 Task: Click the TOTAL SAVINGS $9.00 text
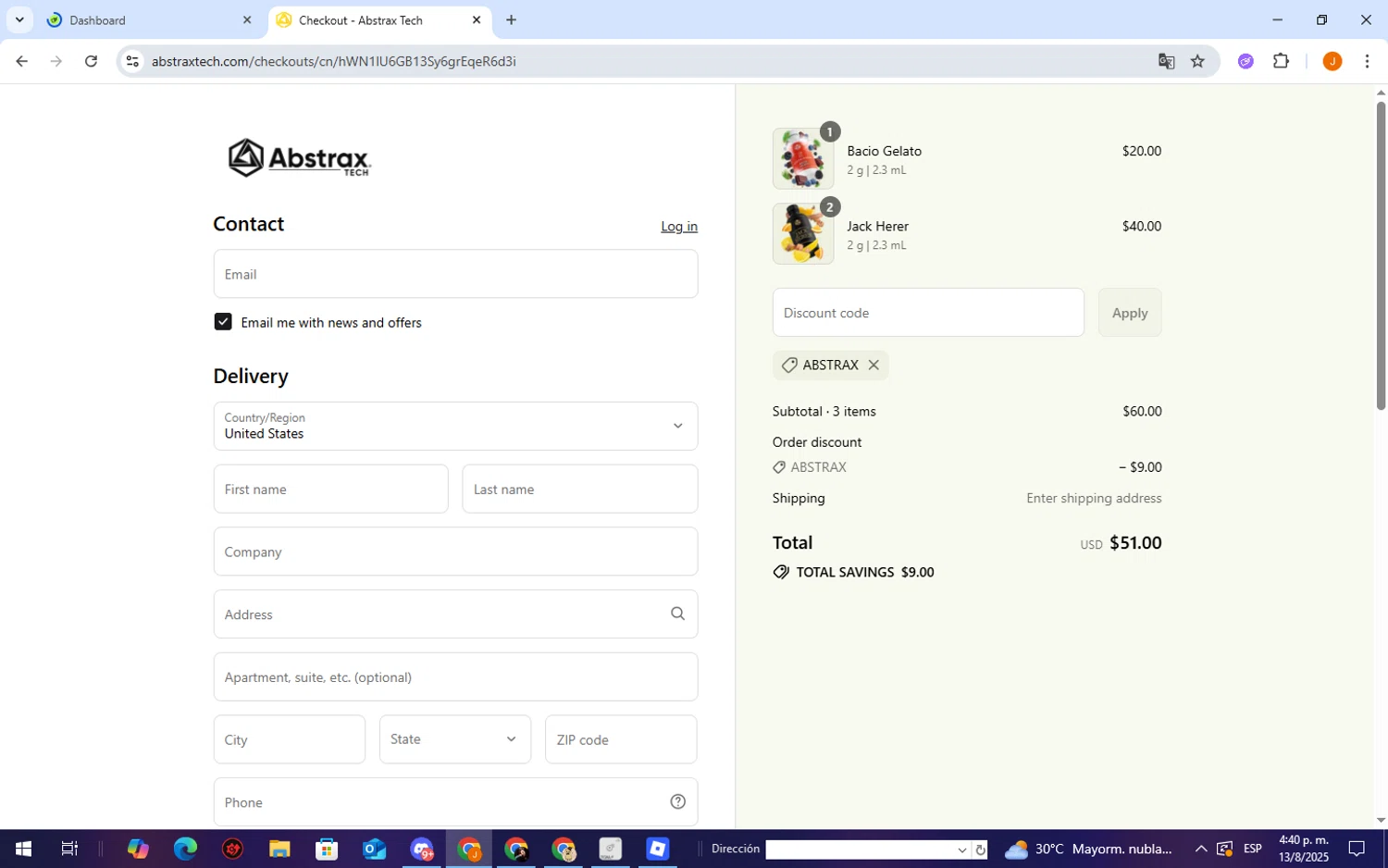[865, 572]
